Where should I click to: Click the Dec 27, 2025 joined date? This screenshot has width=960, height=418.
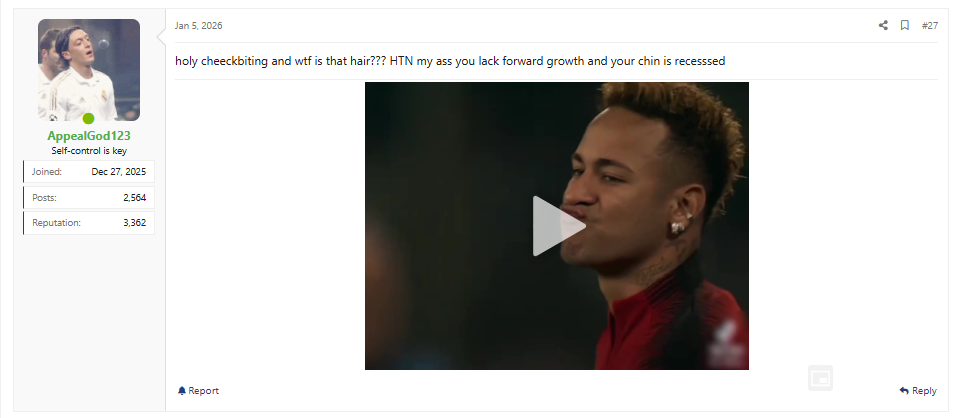click(119, 172)
